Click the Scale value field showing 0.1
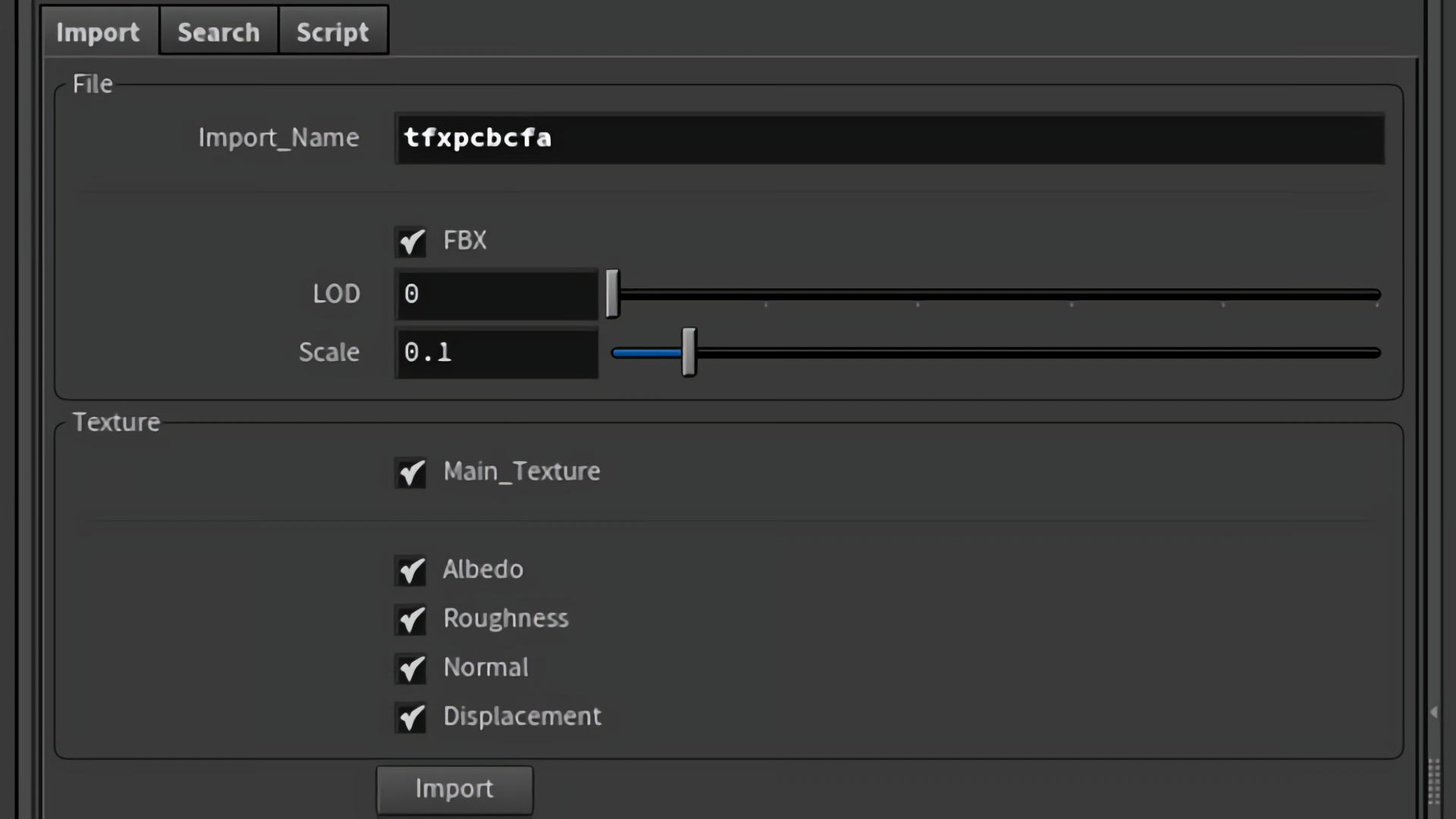The image size is (1456, 819). pyautogui.click(x=496, y=353)
